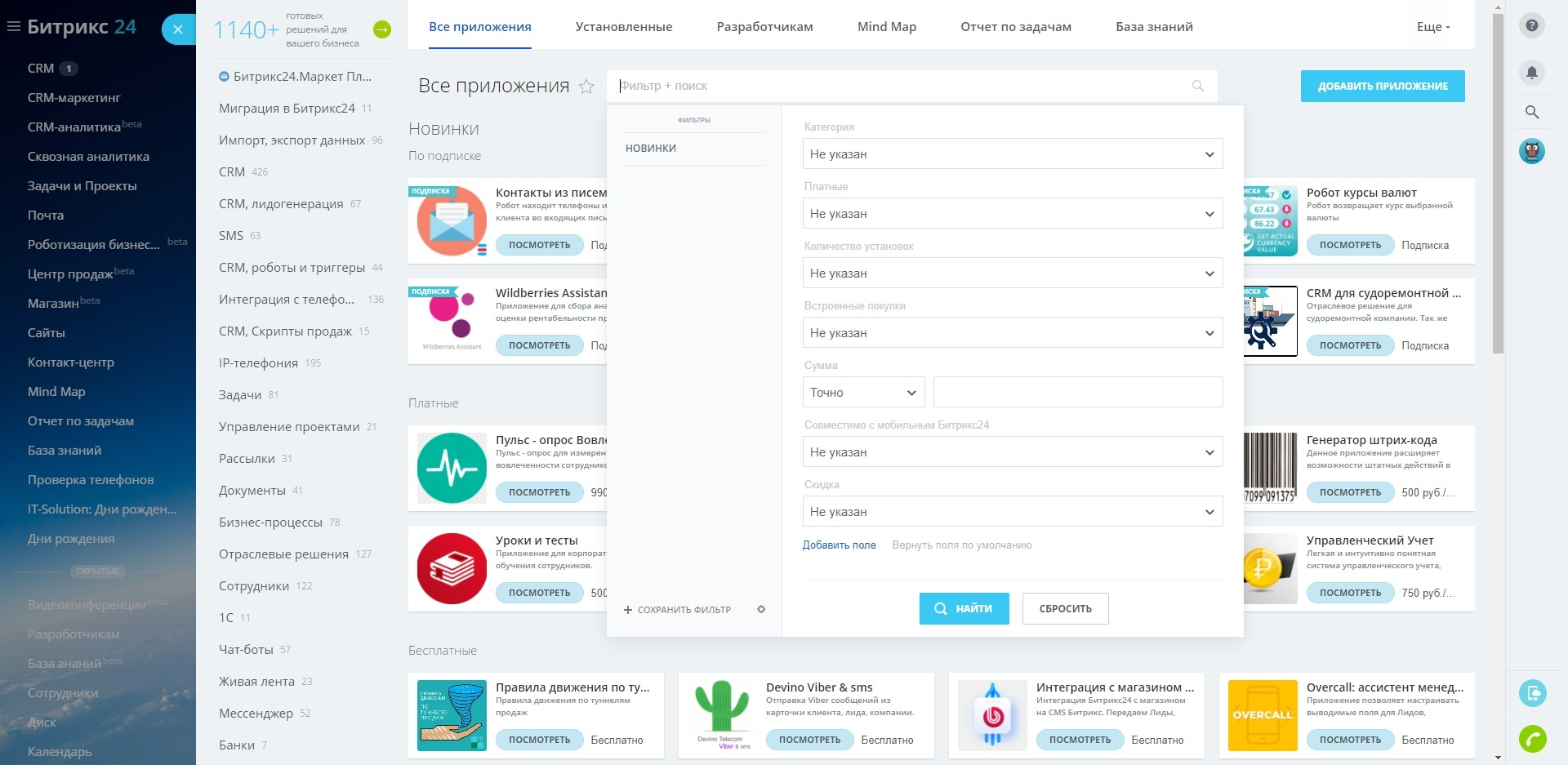This screenshot has height=765, width=1568.
Task: Switch to Установленные tab
Action: [x=624, y=27]
